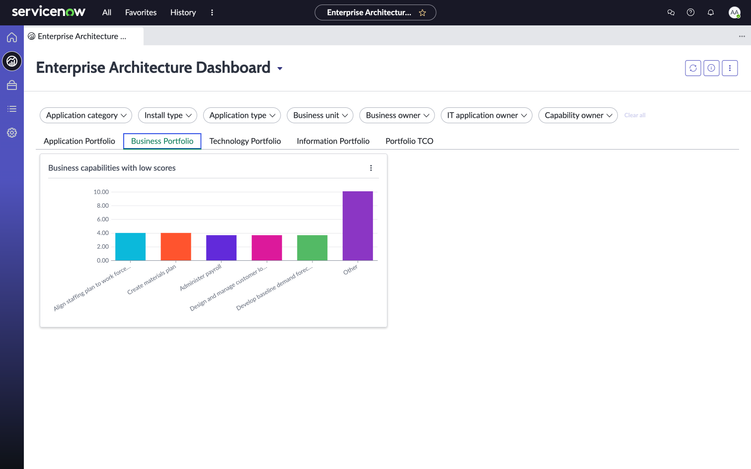Image resolution: width=751 pixels, height=469 pixels.
Task: Select the Business Portfolio tab
Action: click(162, 141)
